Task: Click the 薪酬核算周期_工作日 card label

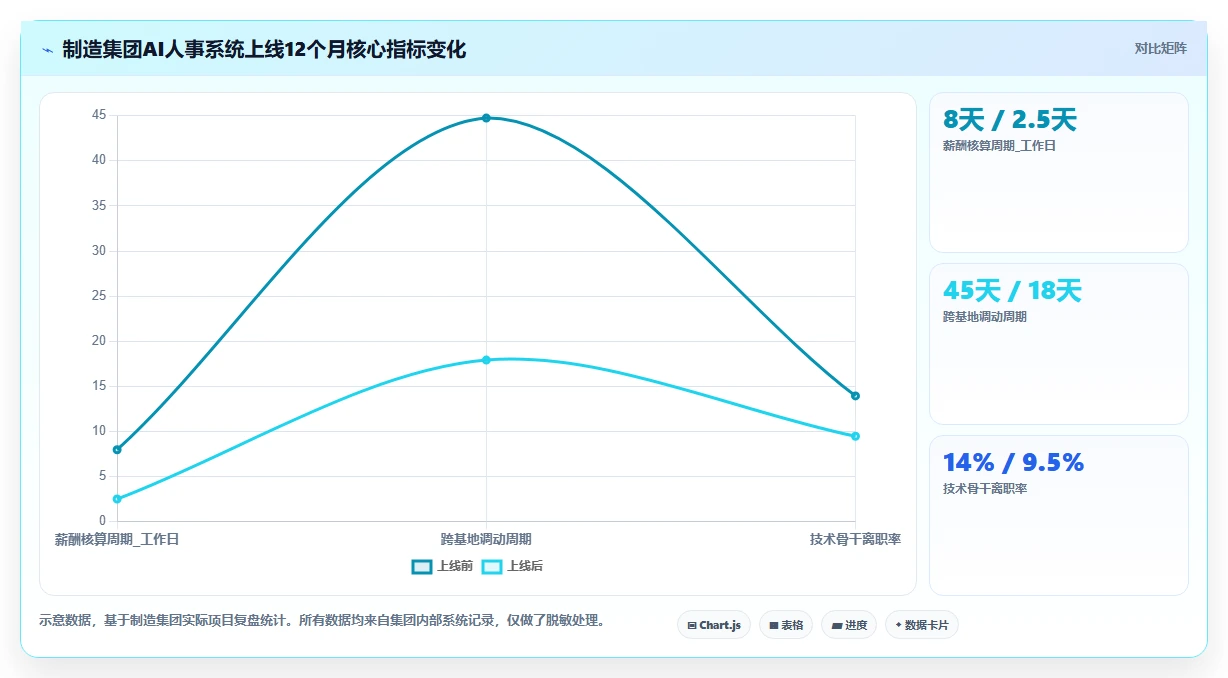Action: [999, 146]
